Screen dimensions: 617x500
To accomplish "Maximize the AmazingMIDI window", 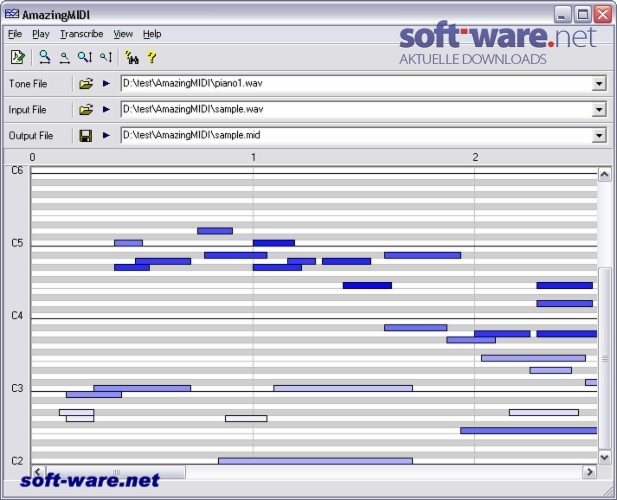I will (x=583, y=15).
